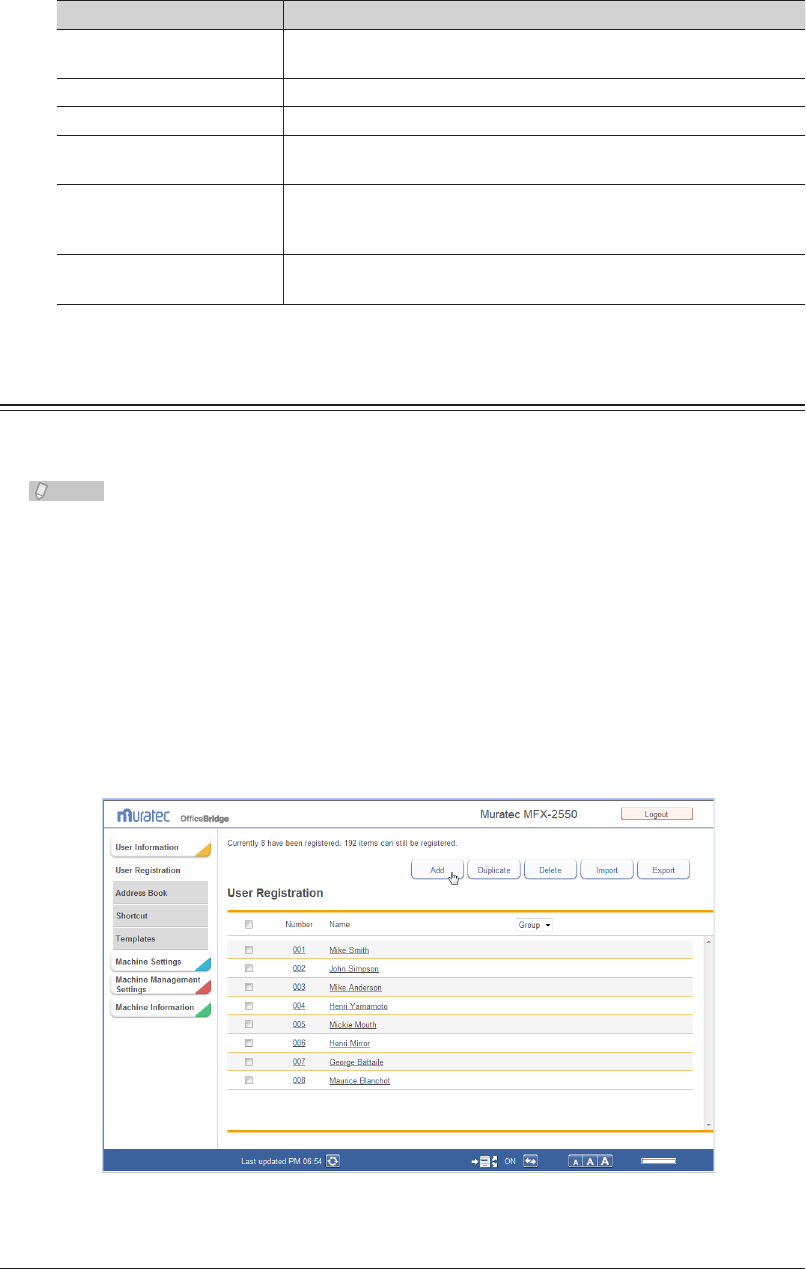
Task: Click the 'Last updated PM 06:54' text
Action: click(x=282, y=1162)
